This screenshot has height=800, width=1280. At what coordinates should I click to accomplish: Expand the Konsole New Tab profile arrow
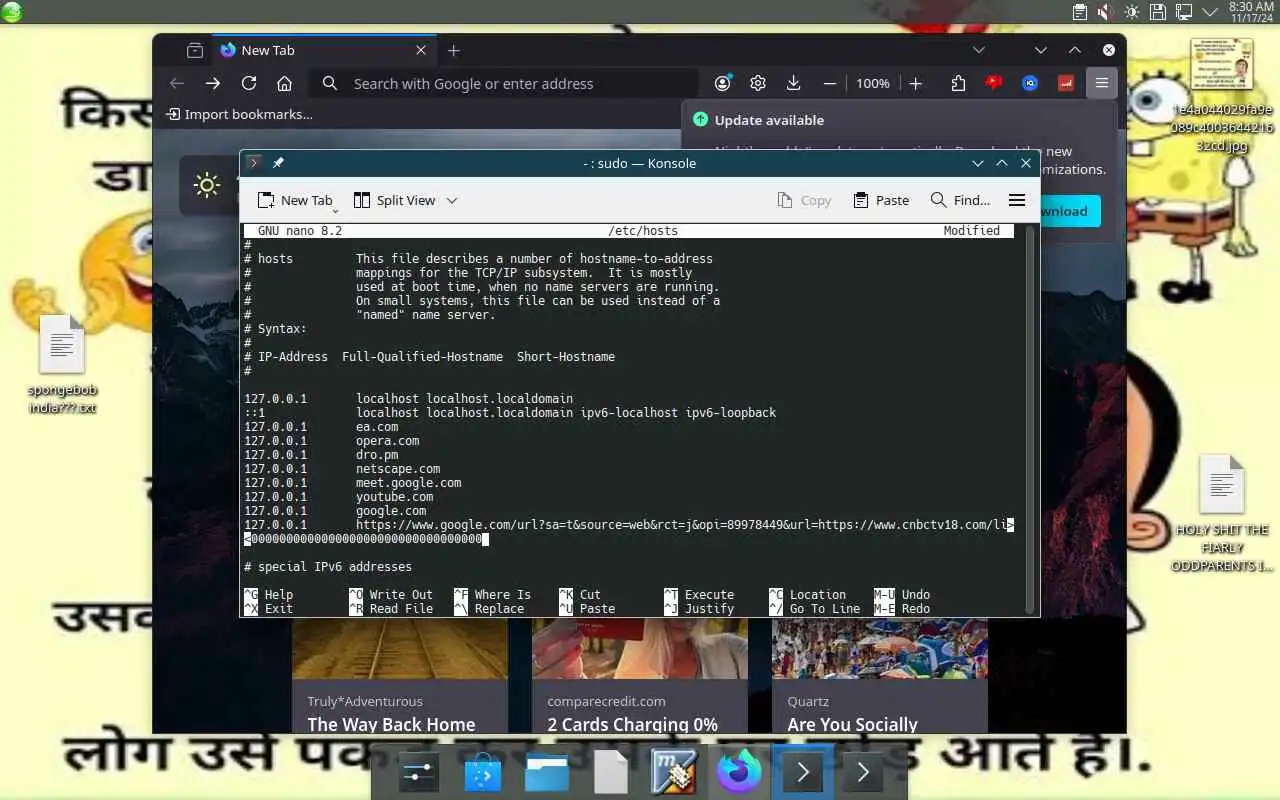336,211
